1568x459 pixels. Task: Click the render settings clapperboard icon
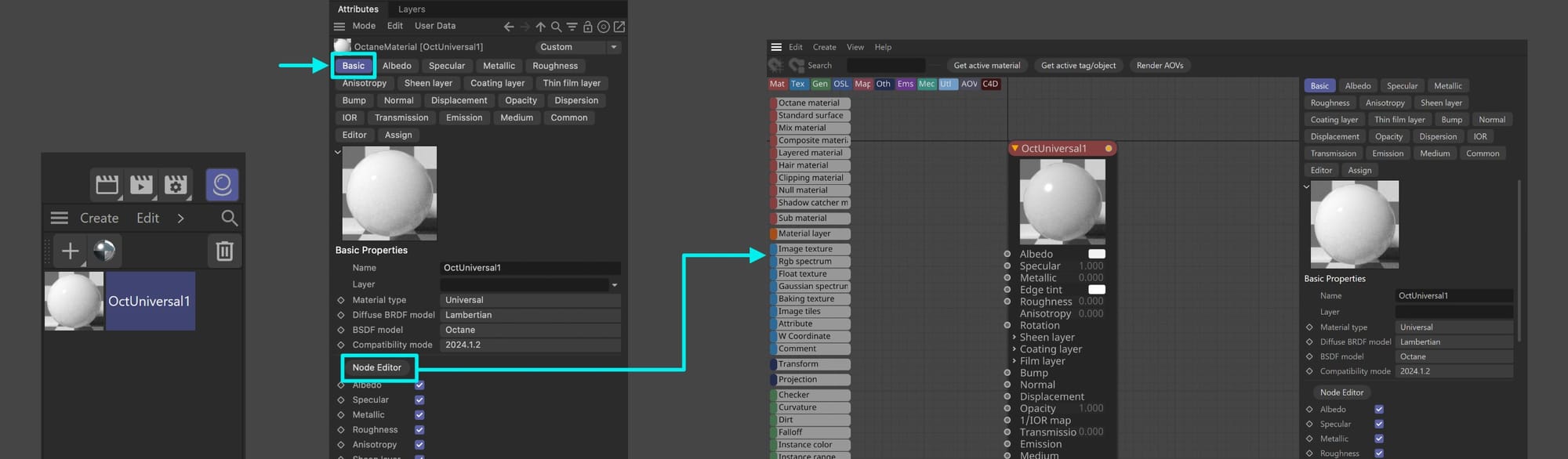point(176,185)
